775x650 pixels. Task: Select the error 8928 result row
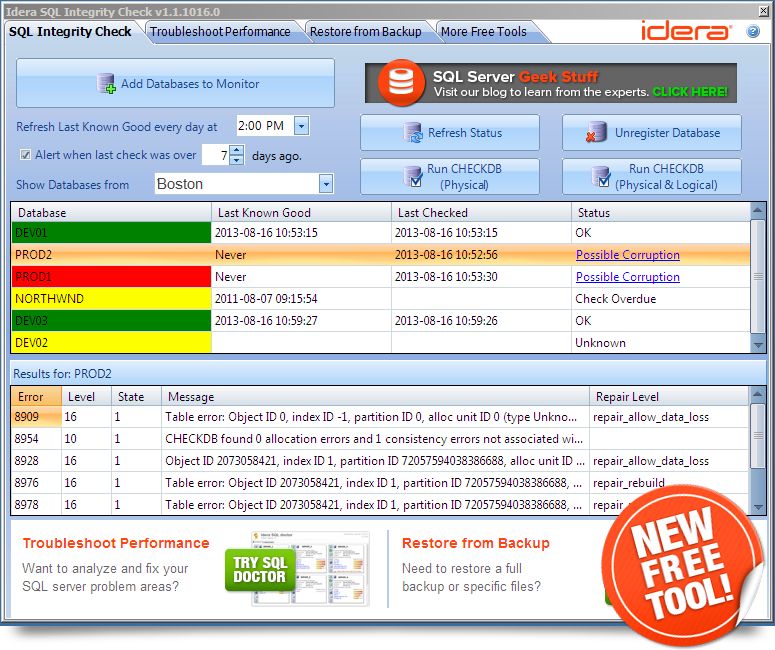coord(381,461)
